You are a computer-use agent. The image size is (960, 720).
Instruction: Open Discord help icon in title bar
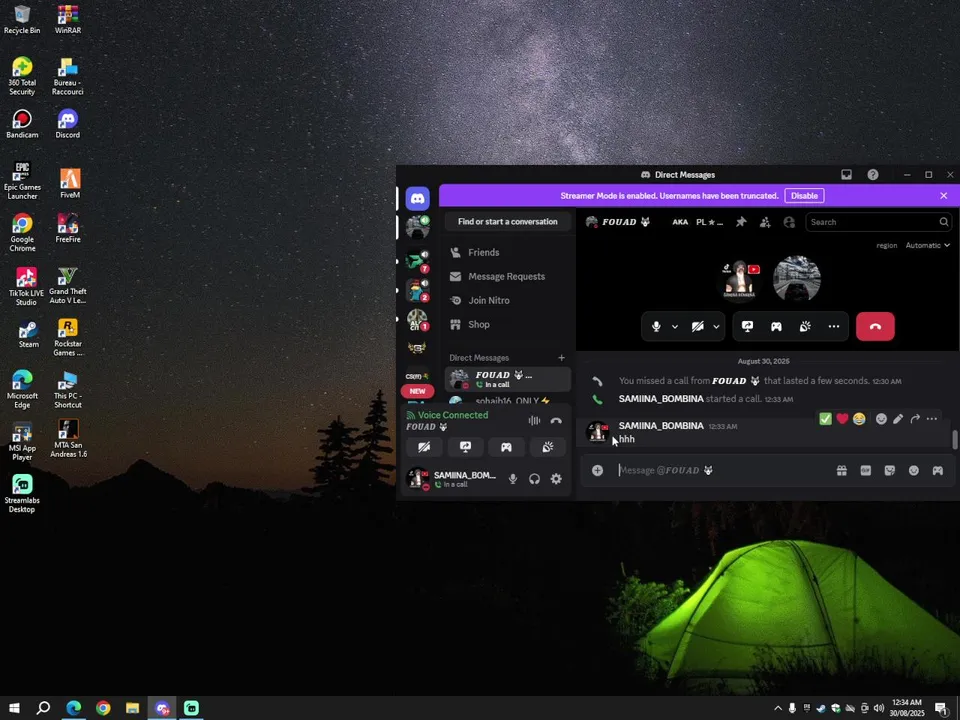pos(872,174)
